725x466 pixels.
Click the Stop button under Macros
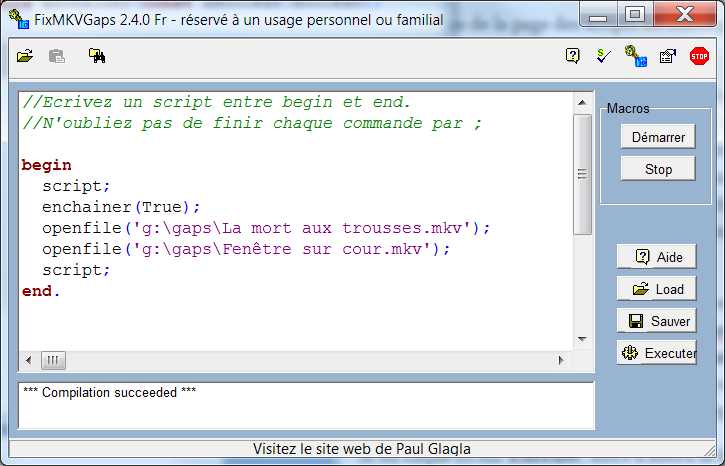click(x=658, y=169)
